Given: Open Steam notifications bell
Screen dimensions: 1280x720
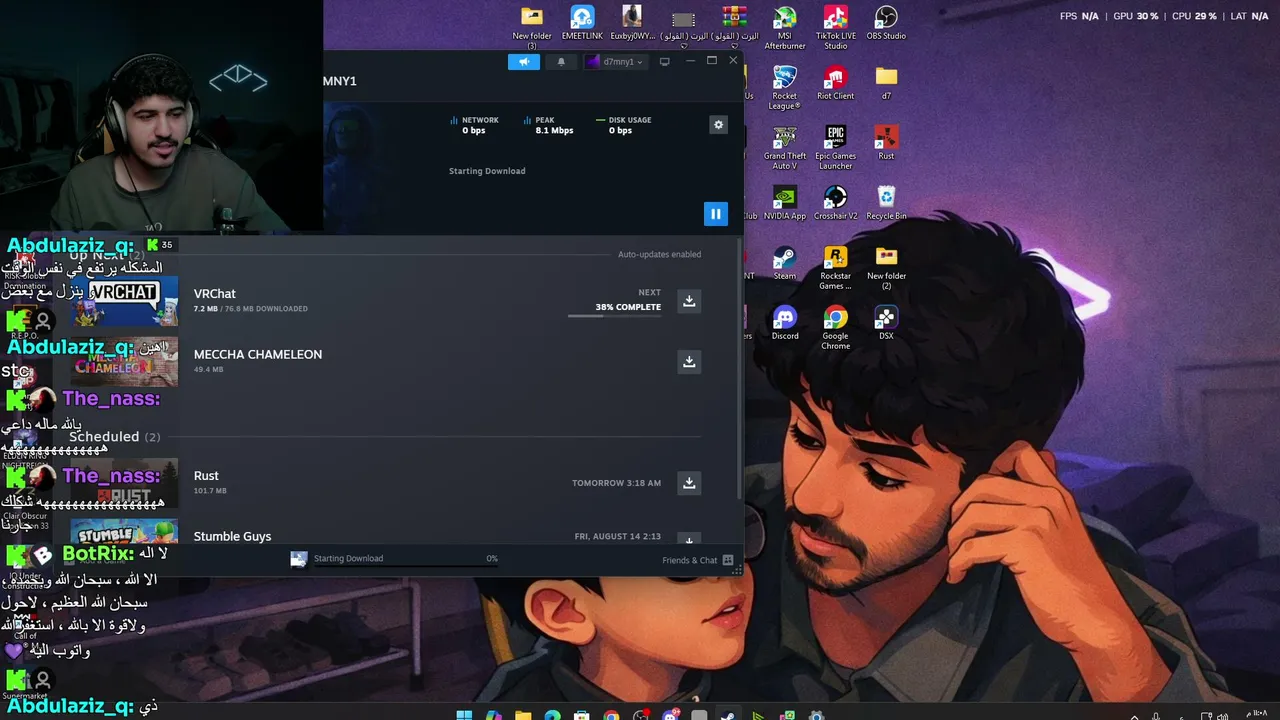Looking at the screenshot, I should point(561,62).
